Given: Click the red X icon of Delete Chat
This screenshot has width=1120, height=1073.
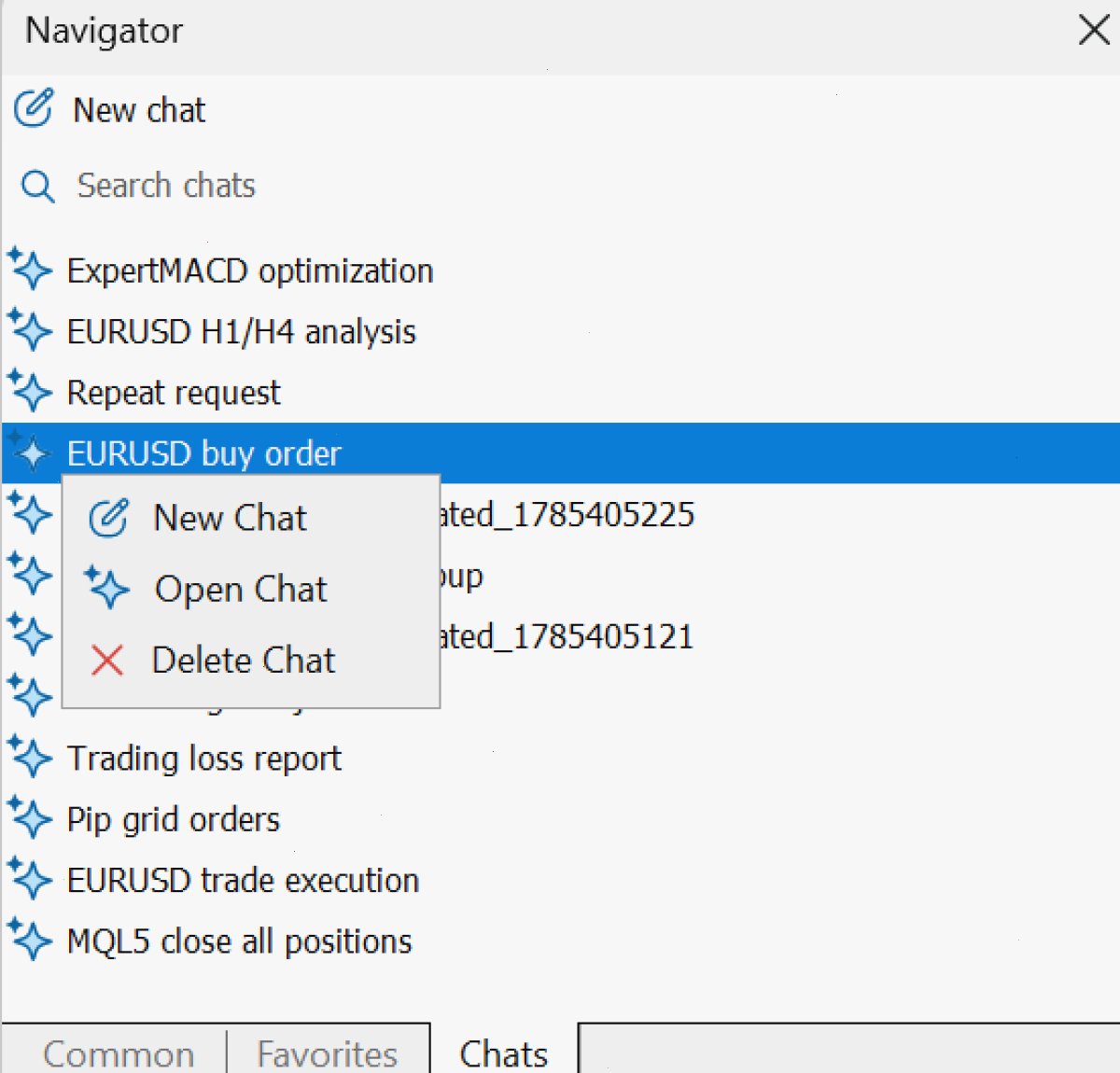Looking at the screenshot, I should (x=107, y=660).
